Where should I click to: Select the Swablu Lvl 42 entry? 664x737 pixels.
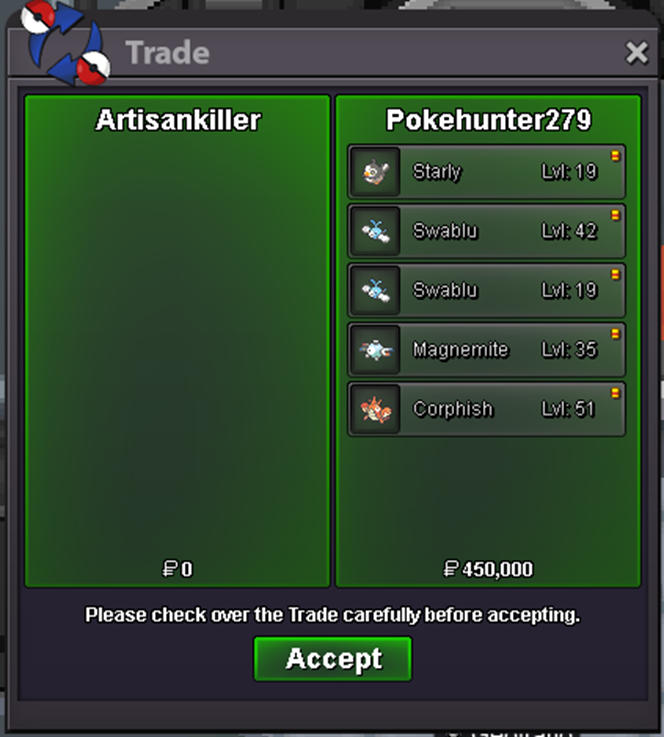486,231
